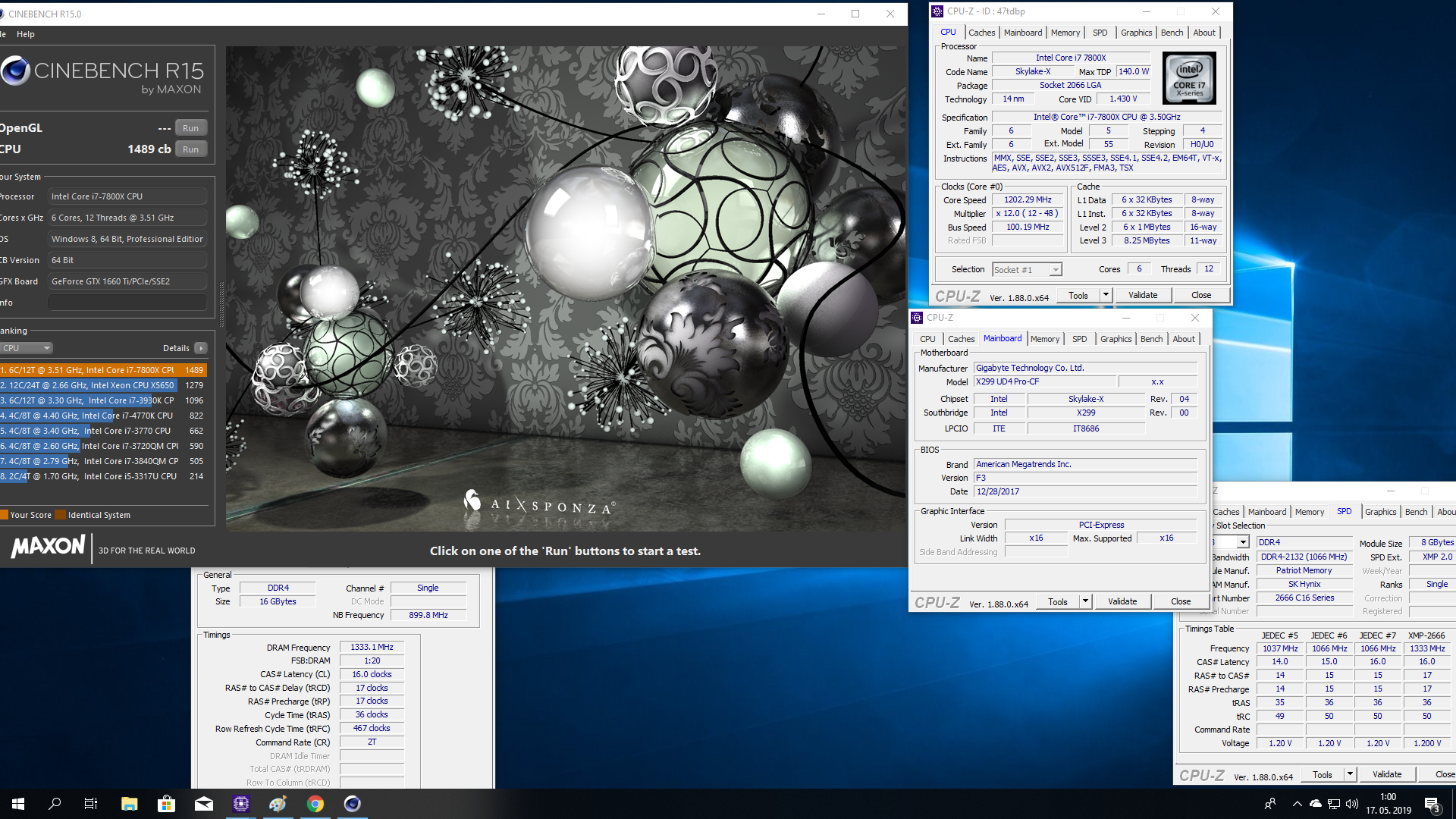Click Close in Mainboard CPU-Z window

1181,601
